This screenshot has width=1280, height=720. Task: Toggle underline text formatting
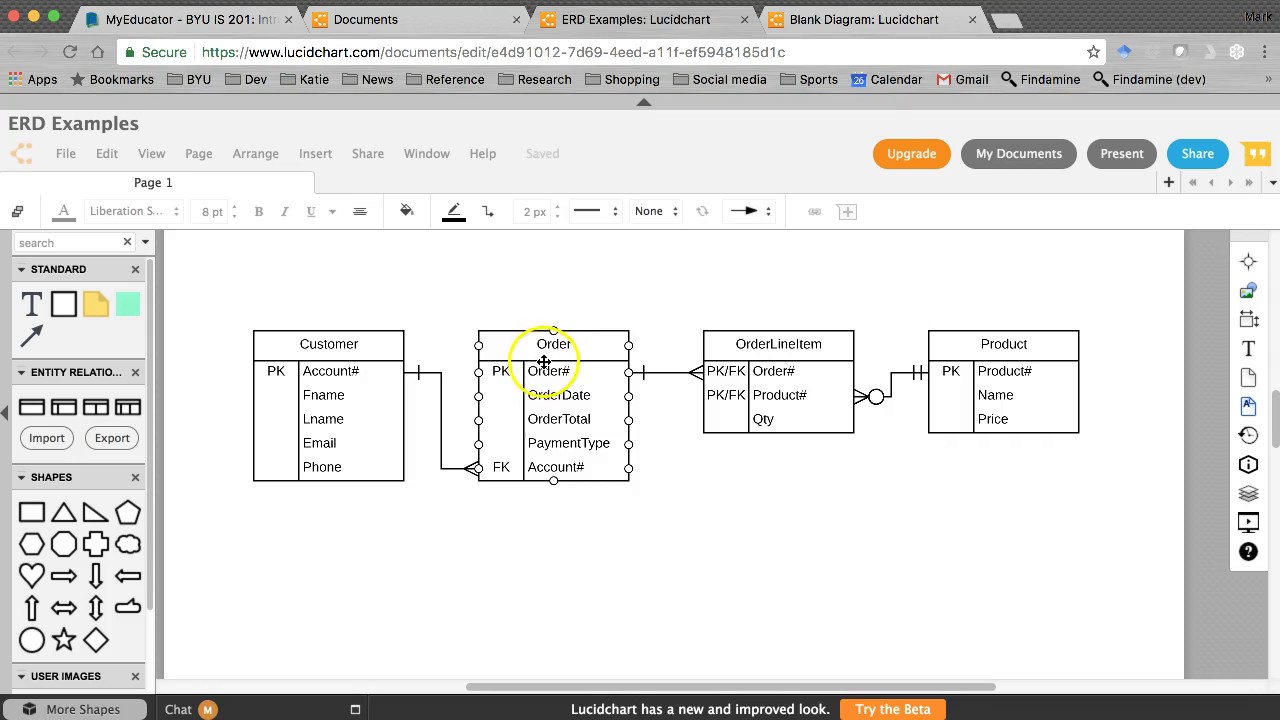click(311, 211)
